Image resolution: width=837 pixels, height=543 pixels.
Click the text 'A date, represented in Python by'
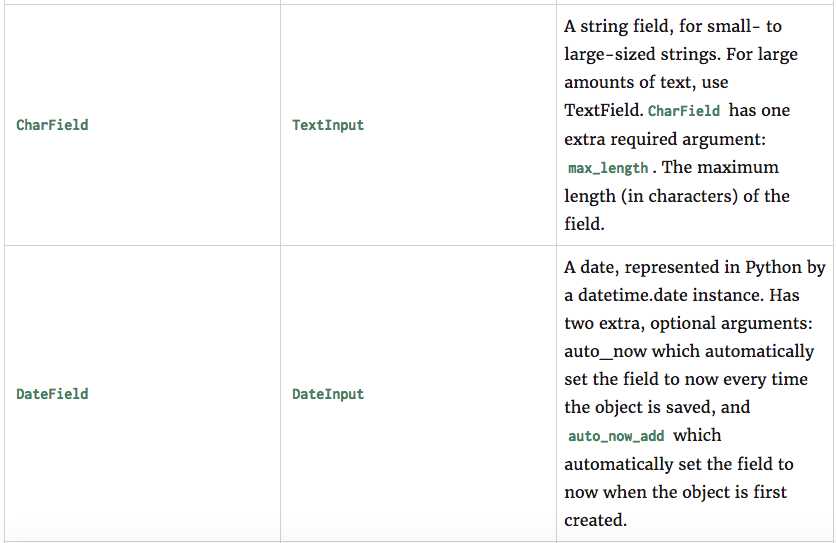(694, 267)
